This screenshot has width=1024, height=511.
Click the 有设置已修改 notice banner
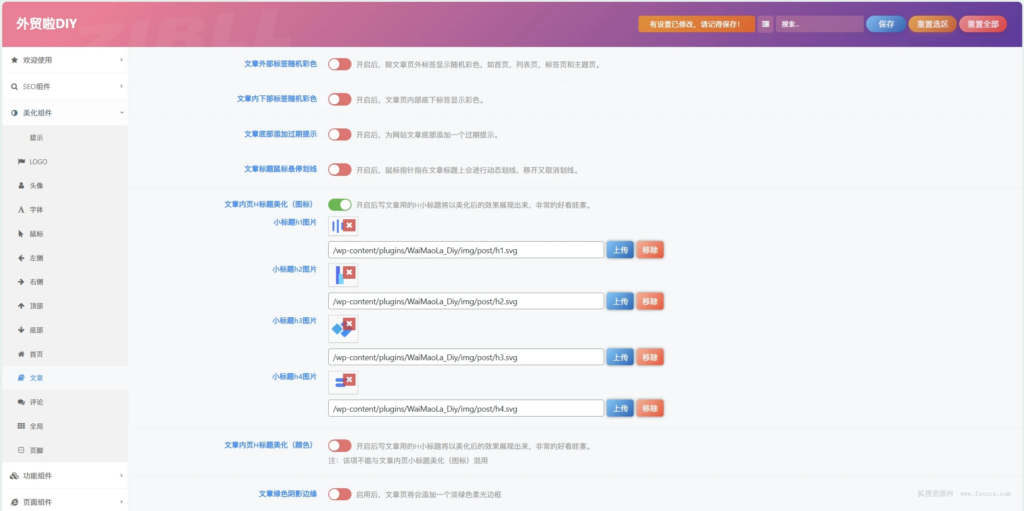(x=697, y=24)
